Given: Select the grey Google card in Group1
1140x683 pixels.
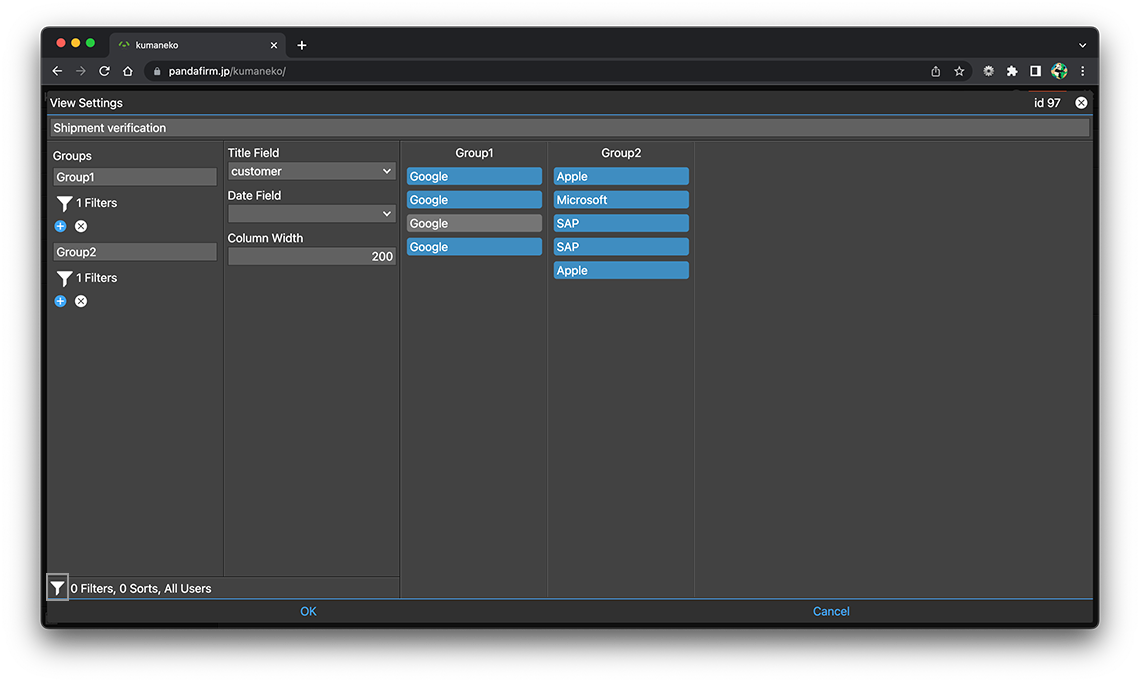Looking at the screenshot, I should (x=474, y=224).
